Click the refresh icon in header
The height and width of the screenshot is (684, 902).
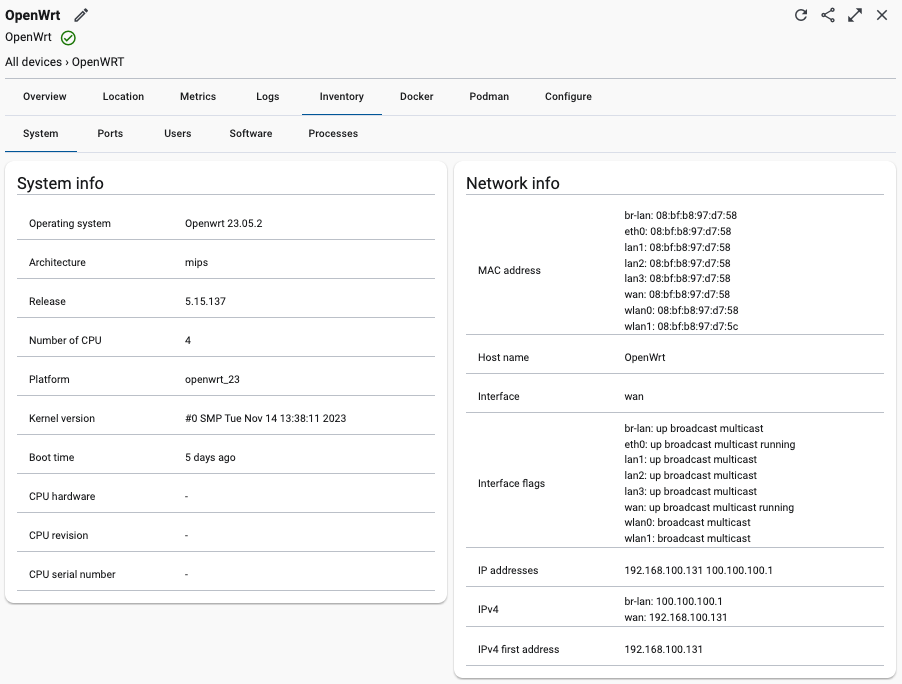(801, 15)
